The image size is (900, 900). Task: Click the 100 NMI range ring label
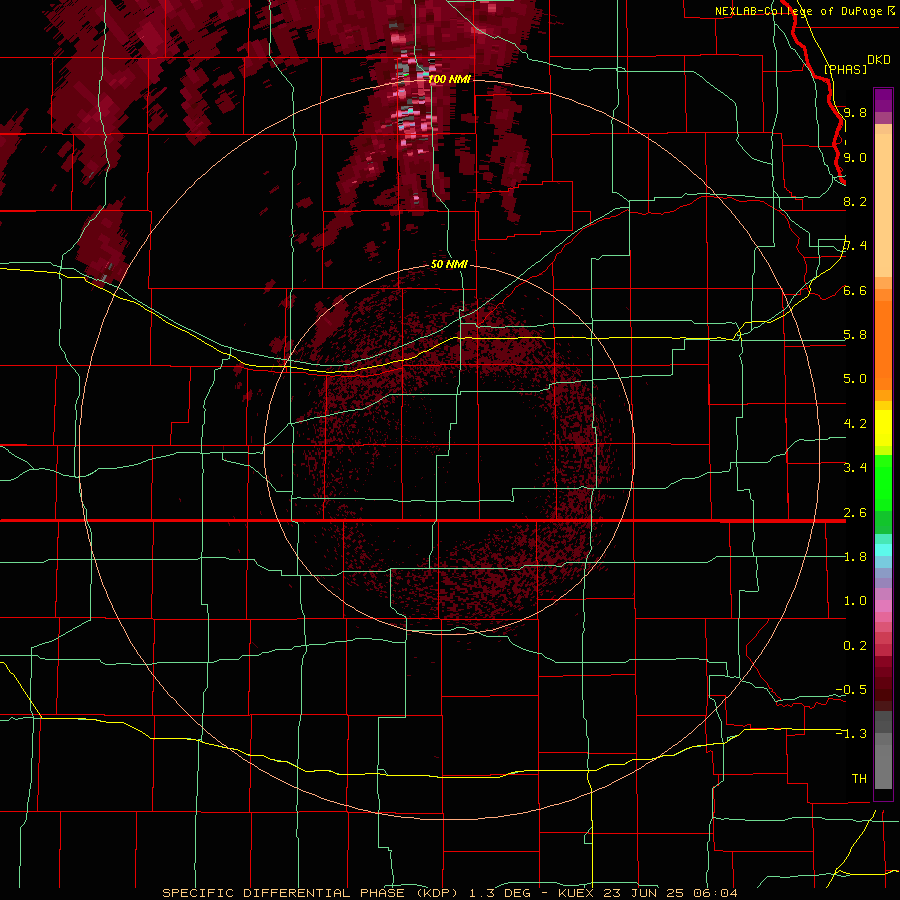click(x=449, y=79)
